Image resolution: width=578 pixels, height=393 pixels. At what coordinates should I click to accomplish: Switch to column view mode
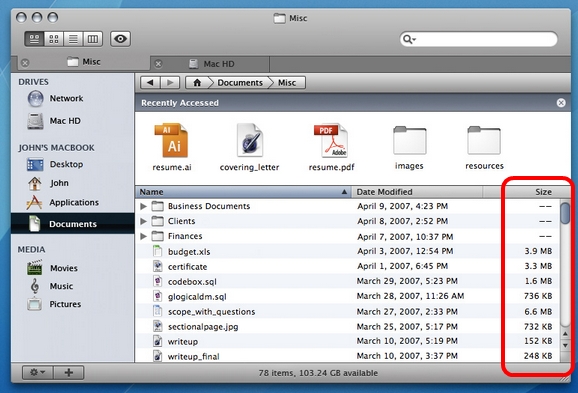coord(93,39)
